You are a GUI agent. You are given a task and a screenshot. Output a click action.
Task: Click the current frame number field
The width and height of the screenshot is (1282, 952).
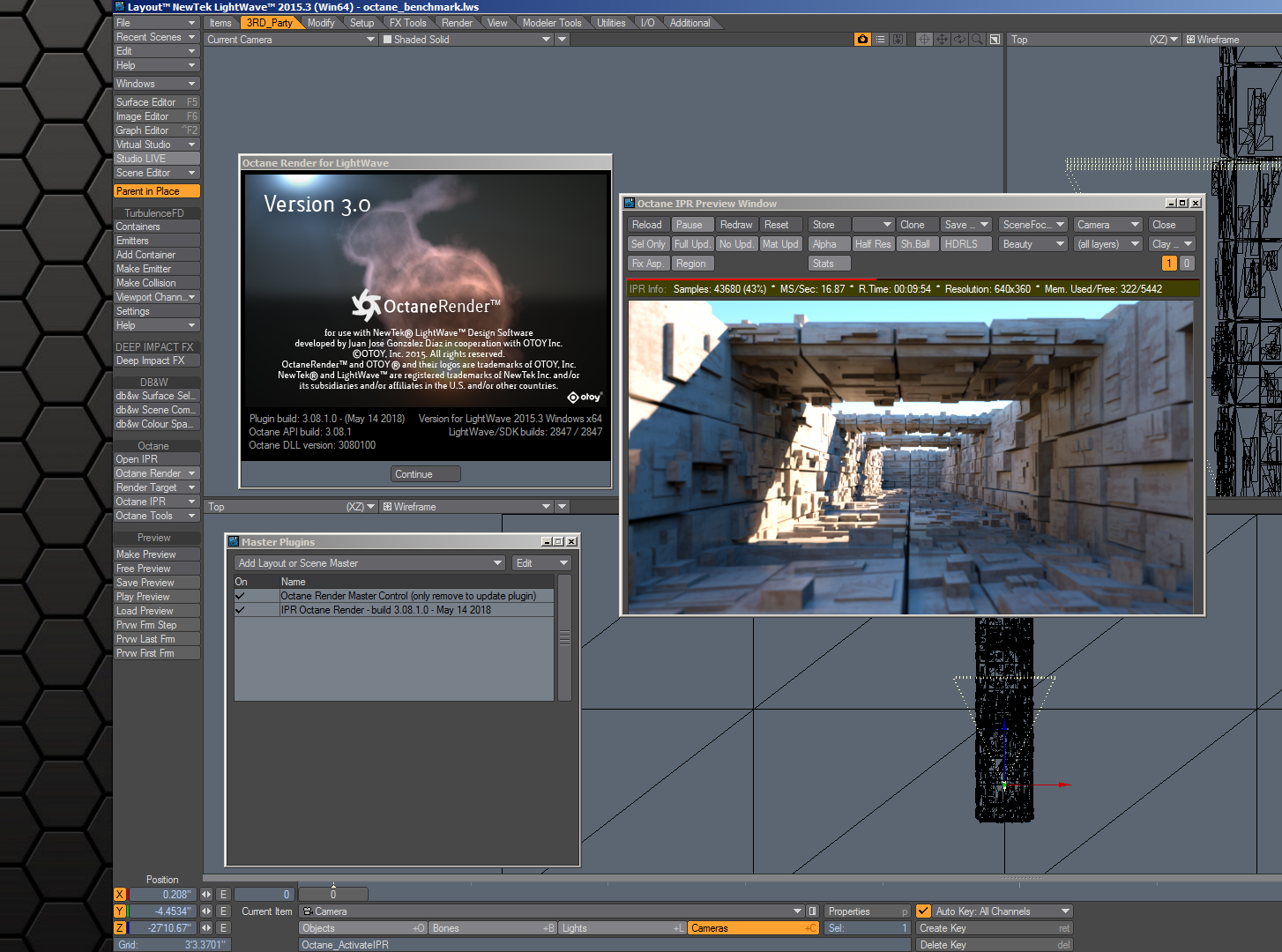pos(263,895)
